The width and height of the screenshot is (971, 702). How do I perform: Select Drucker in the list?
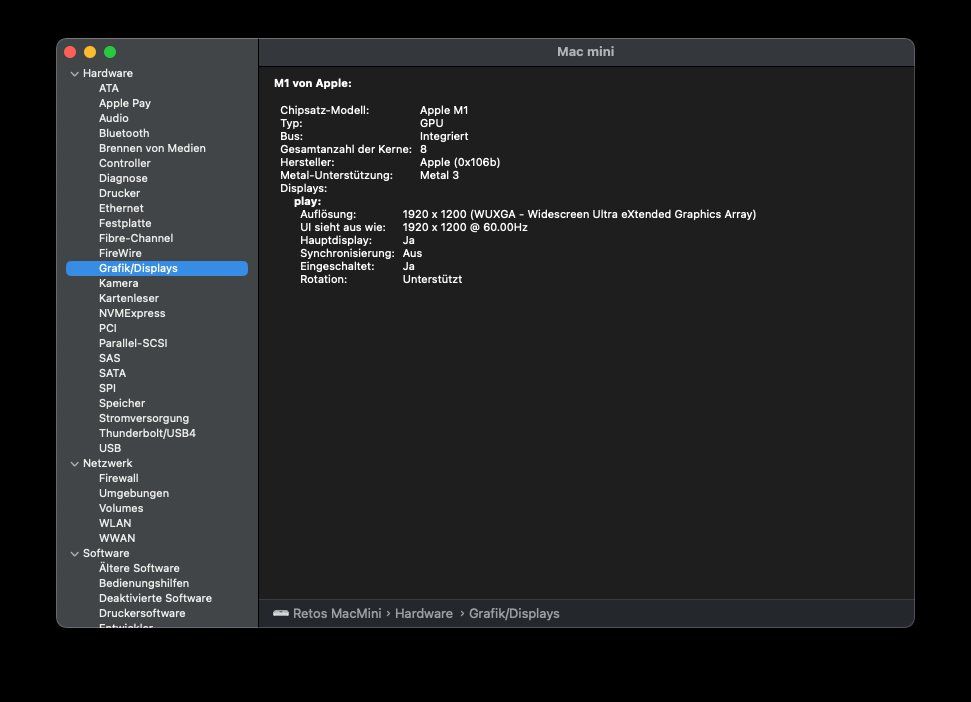(119, 193)
